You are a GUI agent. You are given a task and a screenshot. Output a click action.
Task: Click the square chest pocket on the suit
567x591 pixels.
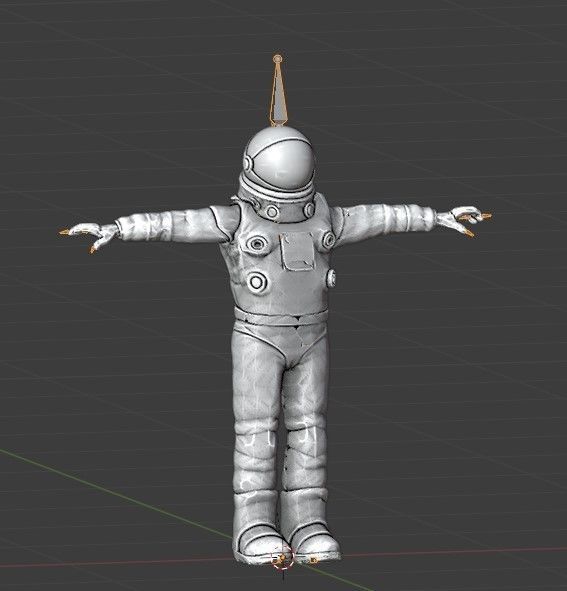coord(297,251)
